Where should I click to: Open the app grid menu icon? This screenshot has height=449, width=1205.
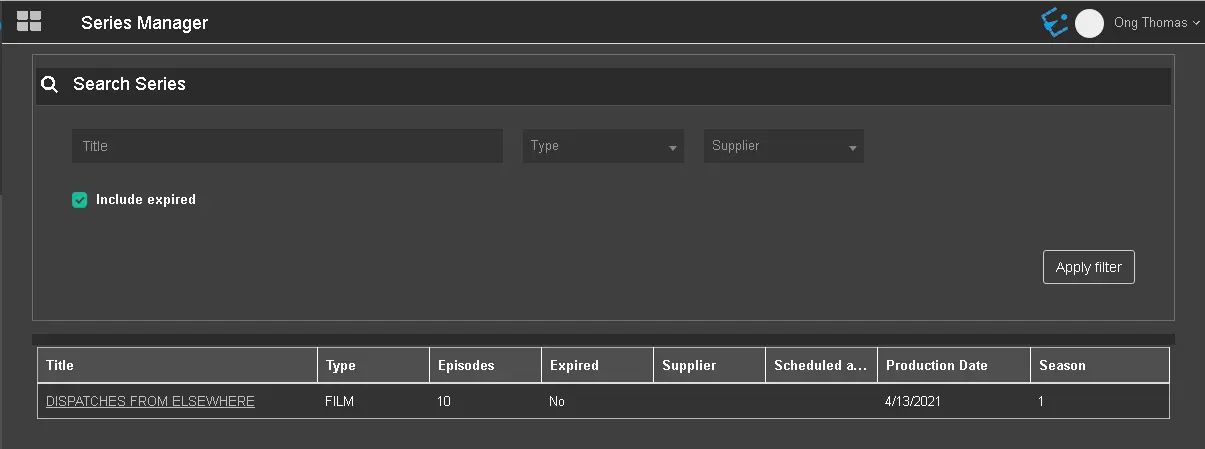click(29, 21)
